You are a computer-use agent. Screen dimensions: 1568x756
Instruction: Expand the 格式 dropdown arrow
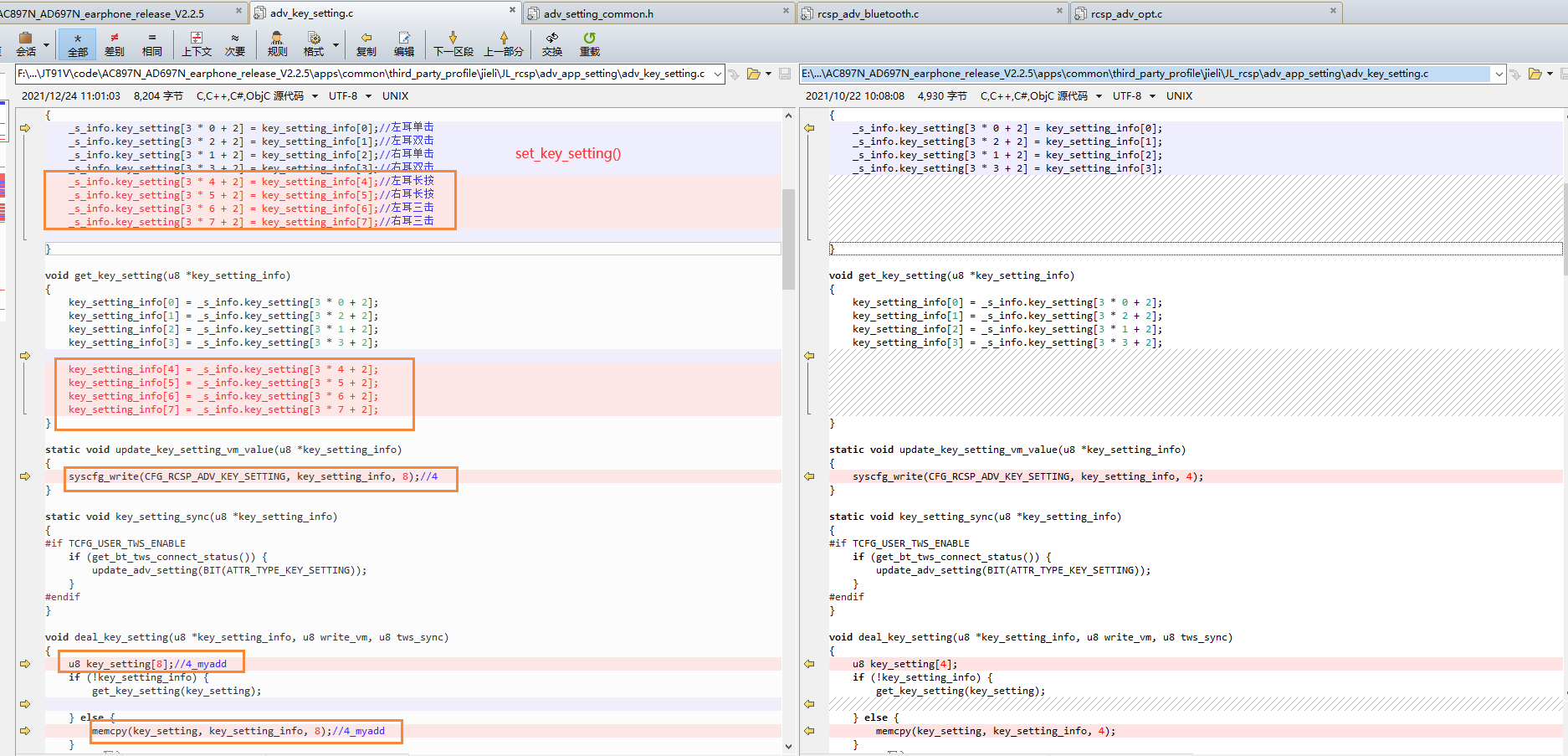pos(336,45)
